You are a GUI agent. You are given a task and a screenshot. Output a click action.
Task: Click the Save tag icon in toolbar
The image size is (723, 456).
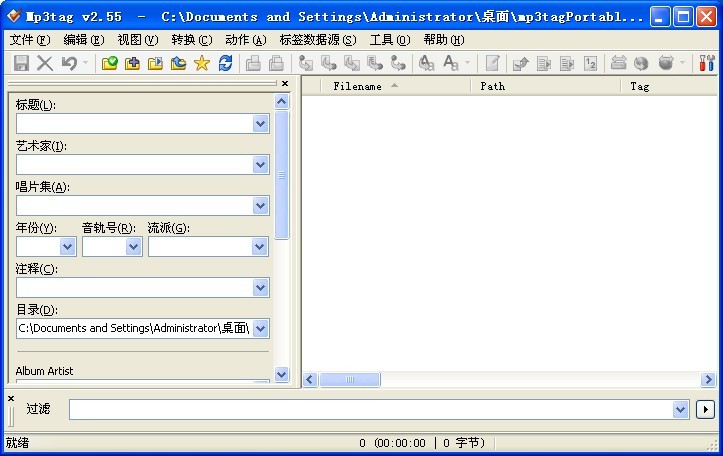21,63
